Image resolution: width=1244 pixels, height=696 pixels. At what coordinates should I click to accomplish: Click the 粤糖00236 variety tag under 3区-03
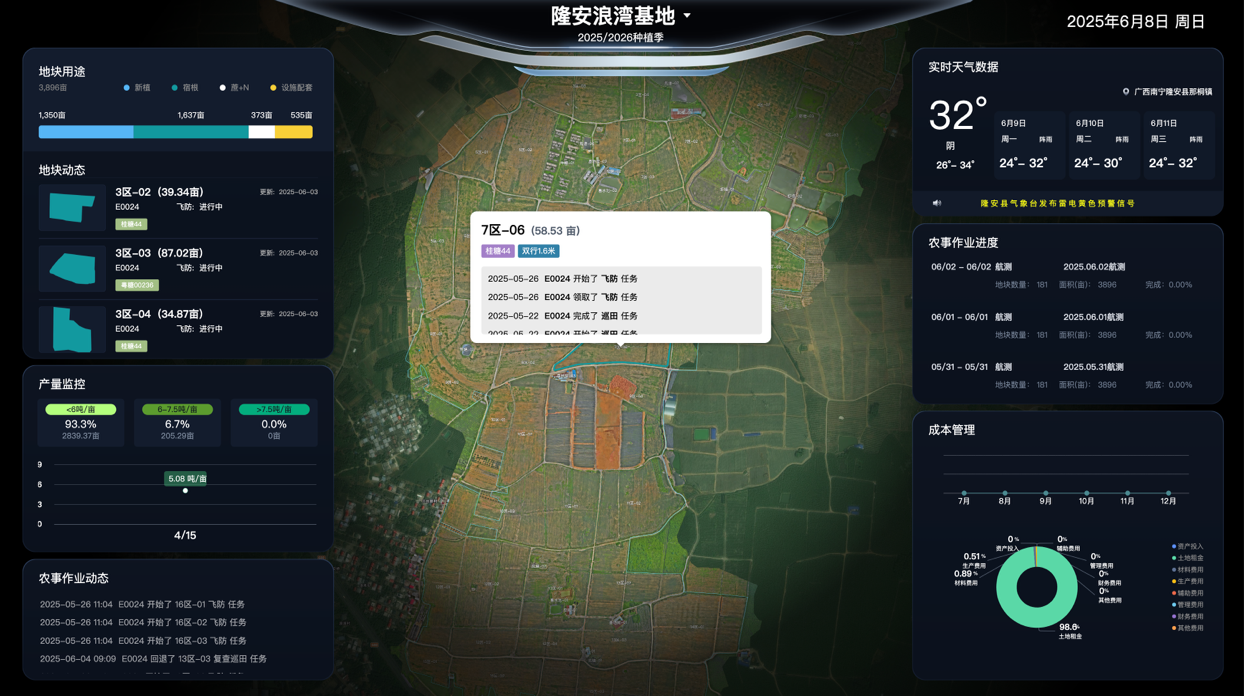(136, 285)
